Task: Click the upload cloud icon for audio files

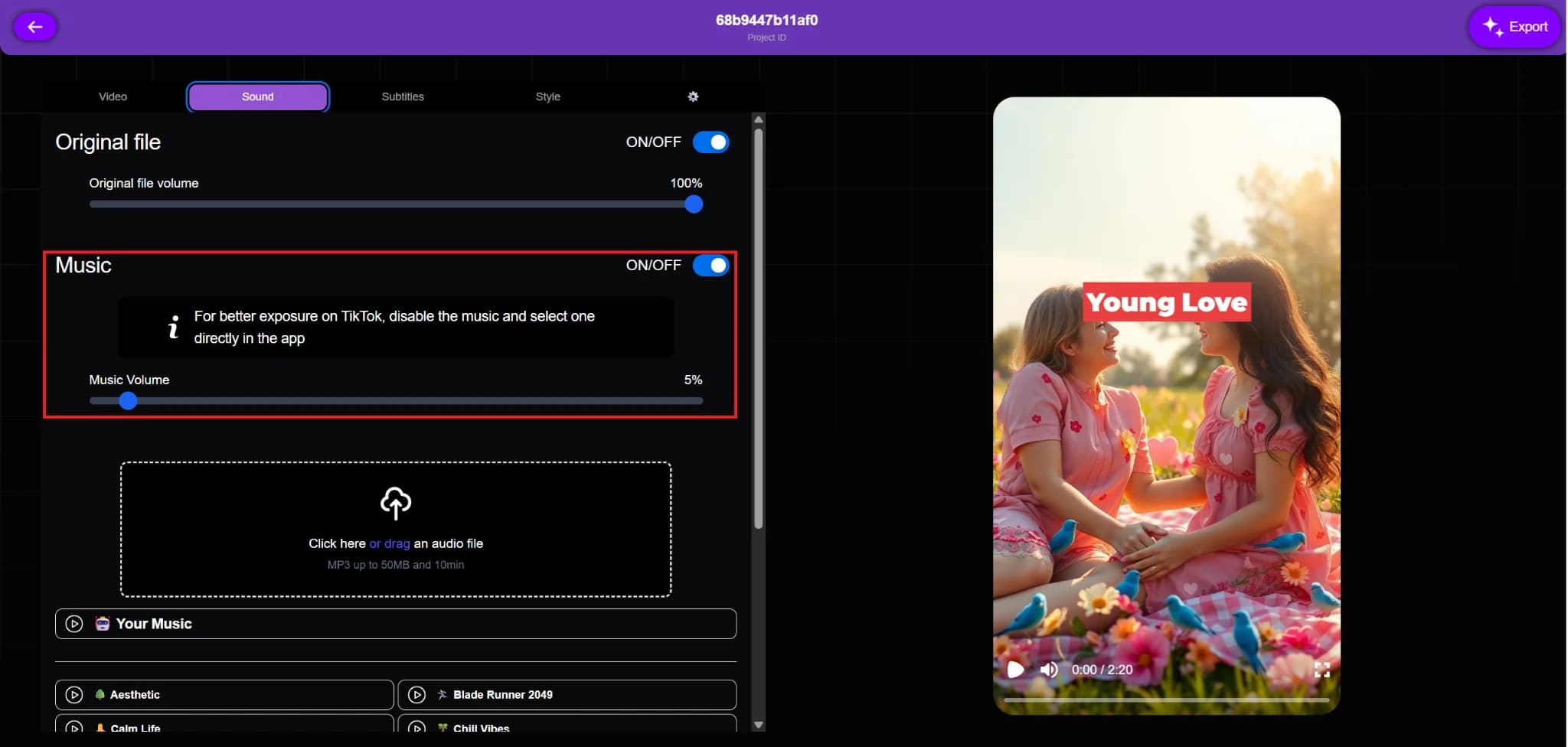Action: point(394,504)
